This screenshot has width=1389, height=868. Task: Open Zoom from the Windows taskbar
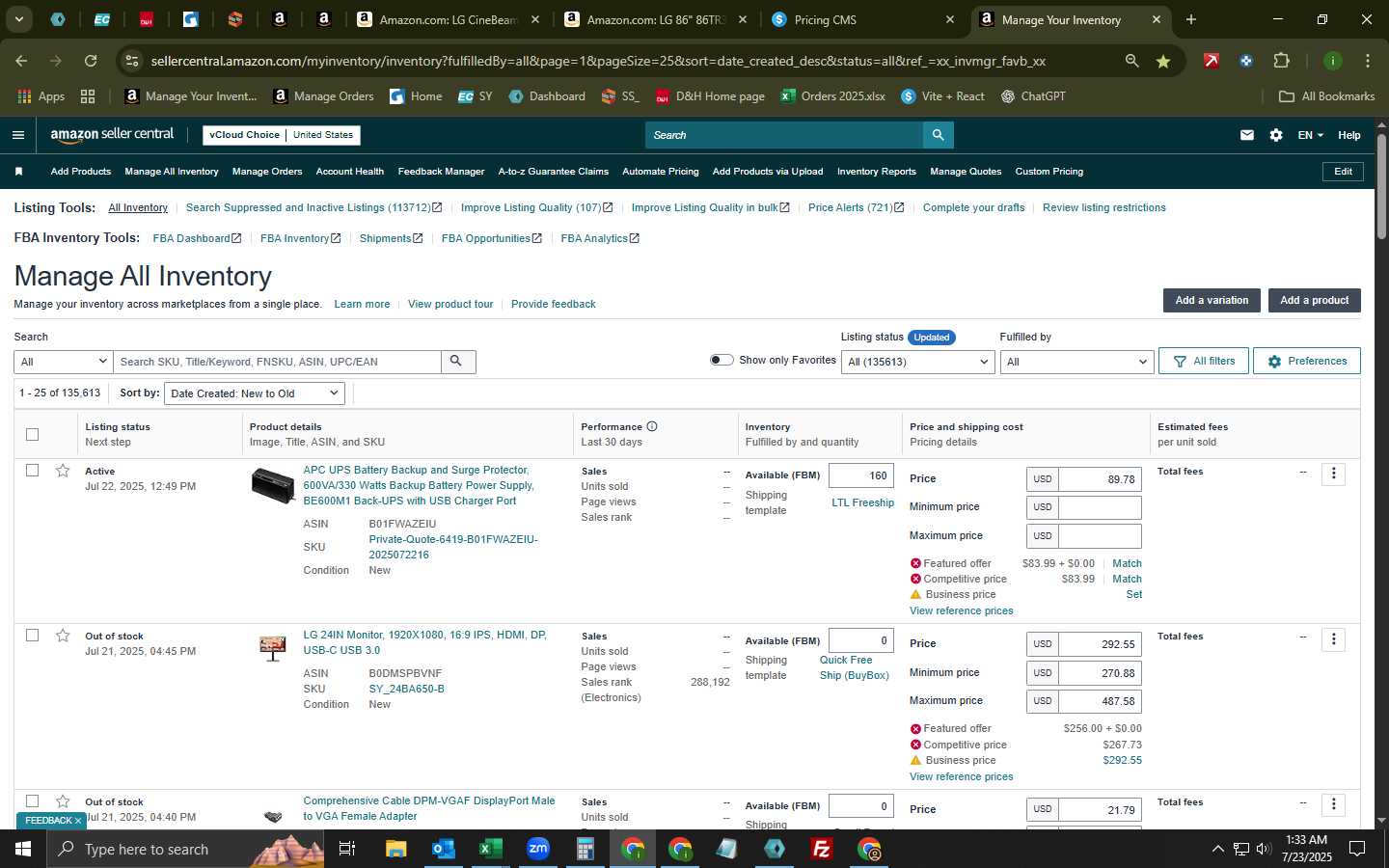[x=538, y=849]
